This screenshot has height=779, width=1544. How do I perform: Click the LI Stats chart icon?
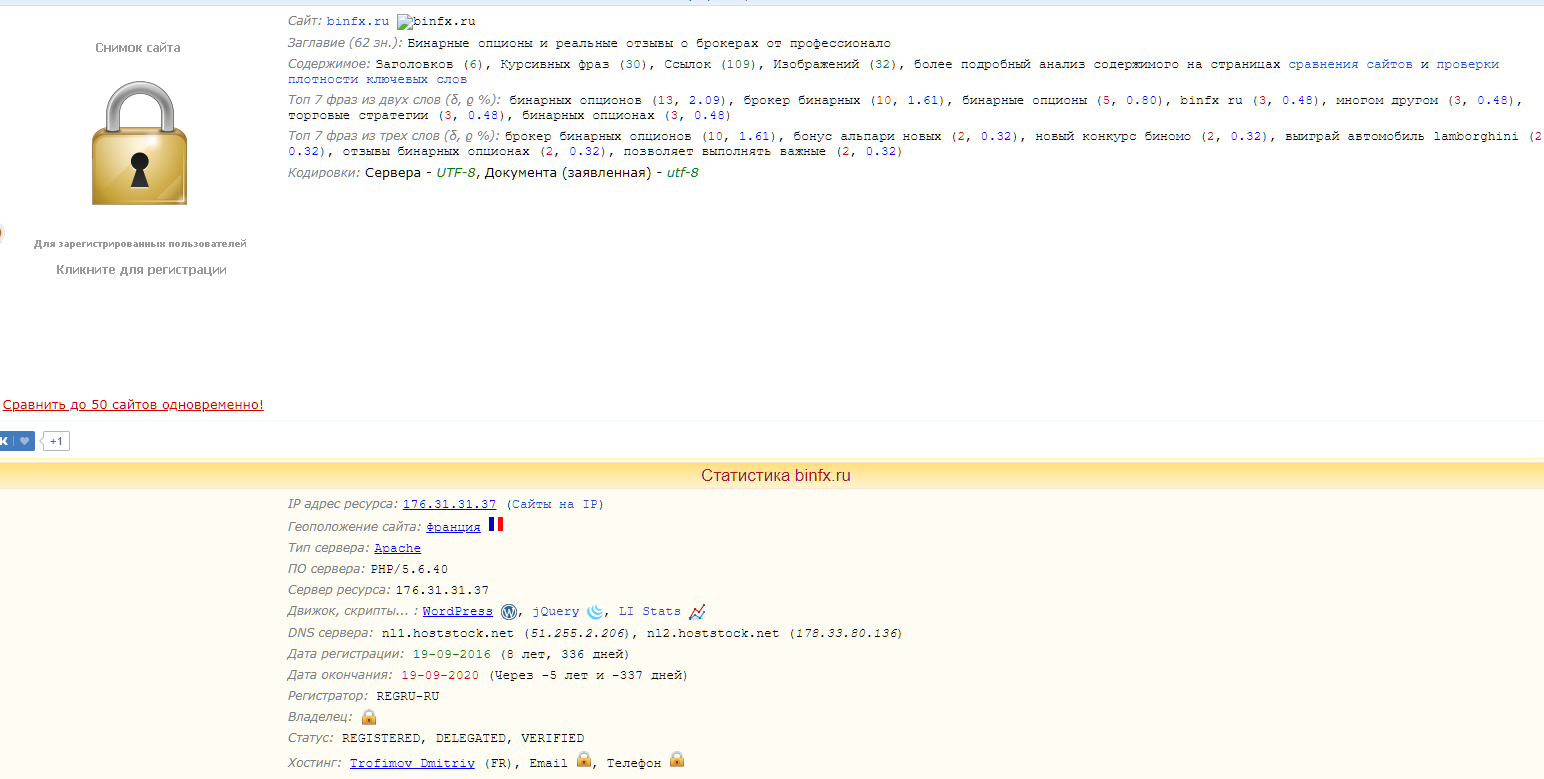(x=697, y=612)
